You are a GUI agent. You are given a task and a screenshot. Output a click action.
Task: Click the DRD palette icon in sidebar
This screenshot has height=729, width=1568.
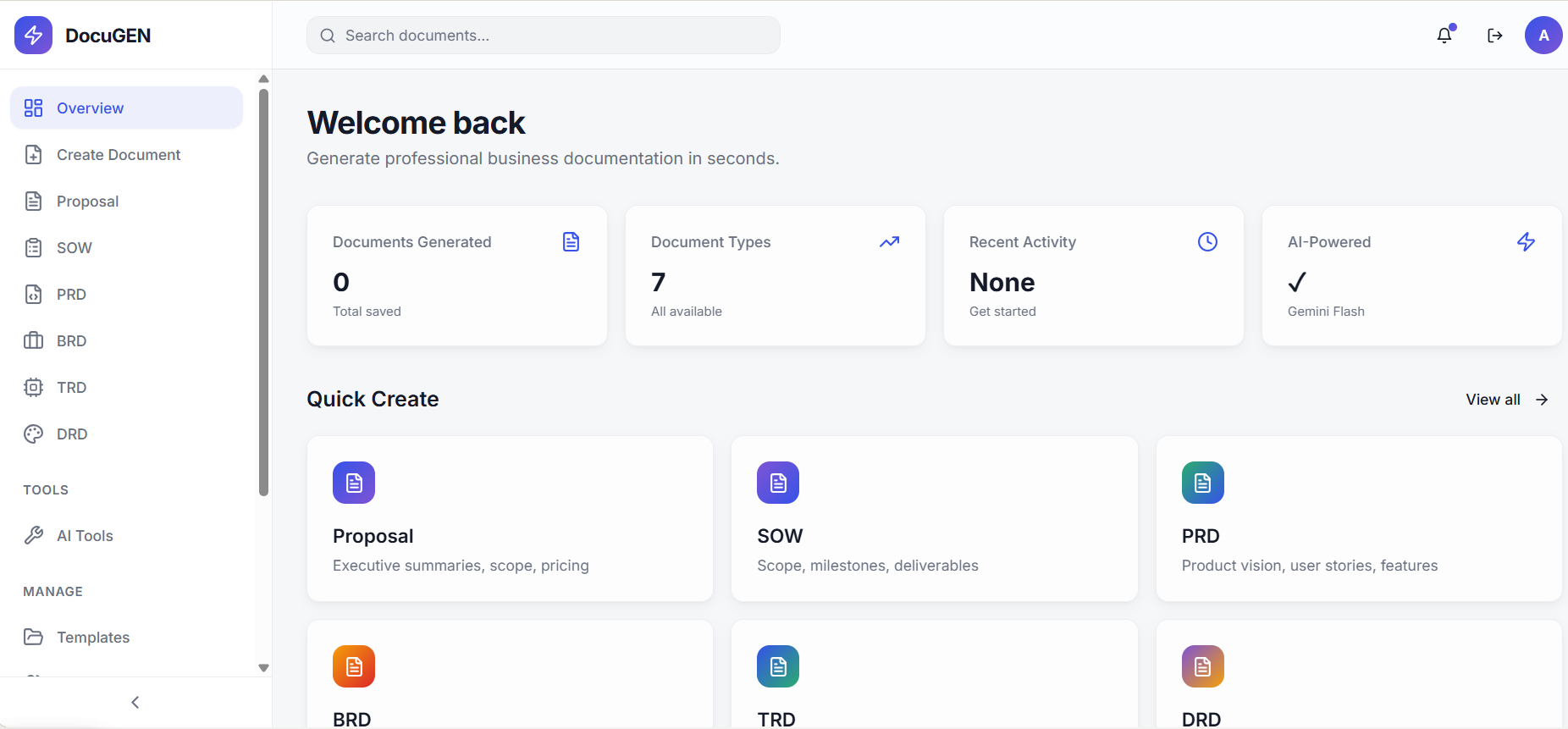pos(33,434)
